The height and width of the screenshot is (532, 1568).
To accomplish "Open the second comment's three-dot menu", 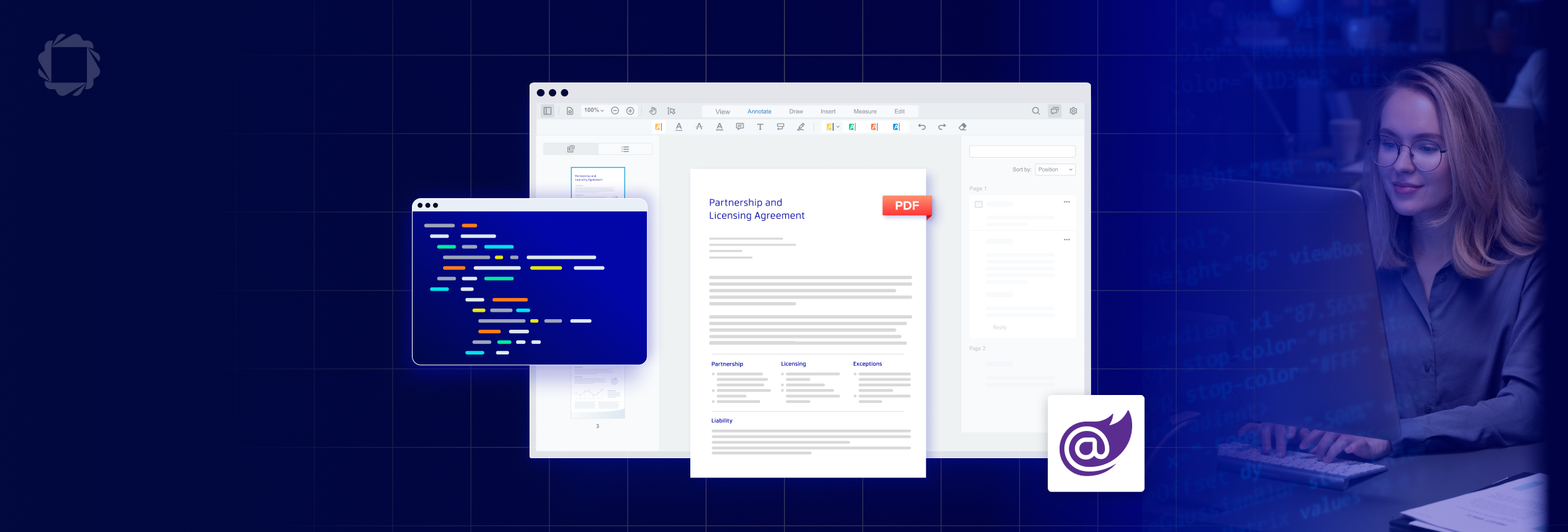I will tap(1066, 239).
